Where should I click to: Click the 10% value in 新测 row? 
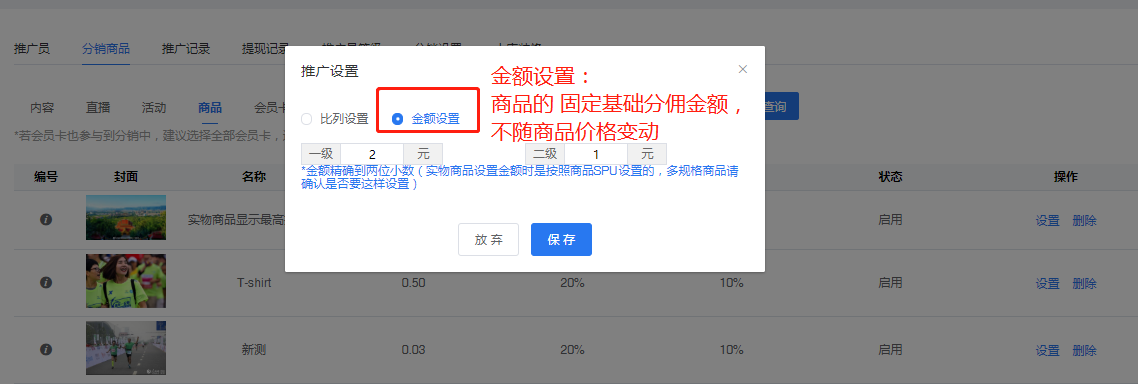731,349
